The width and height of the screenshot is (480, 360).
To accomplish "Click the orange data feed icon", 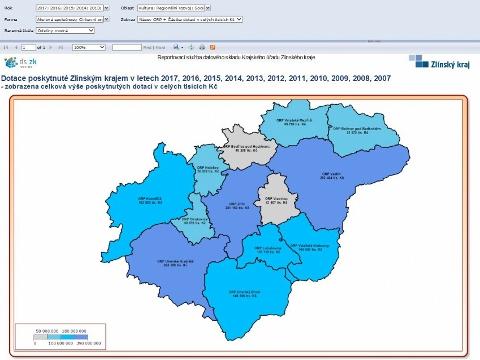I will 212,47.
